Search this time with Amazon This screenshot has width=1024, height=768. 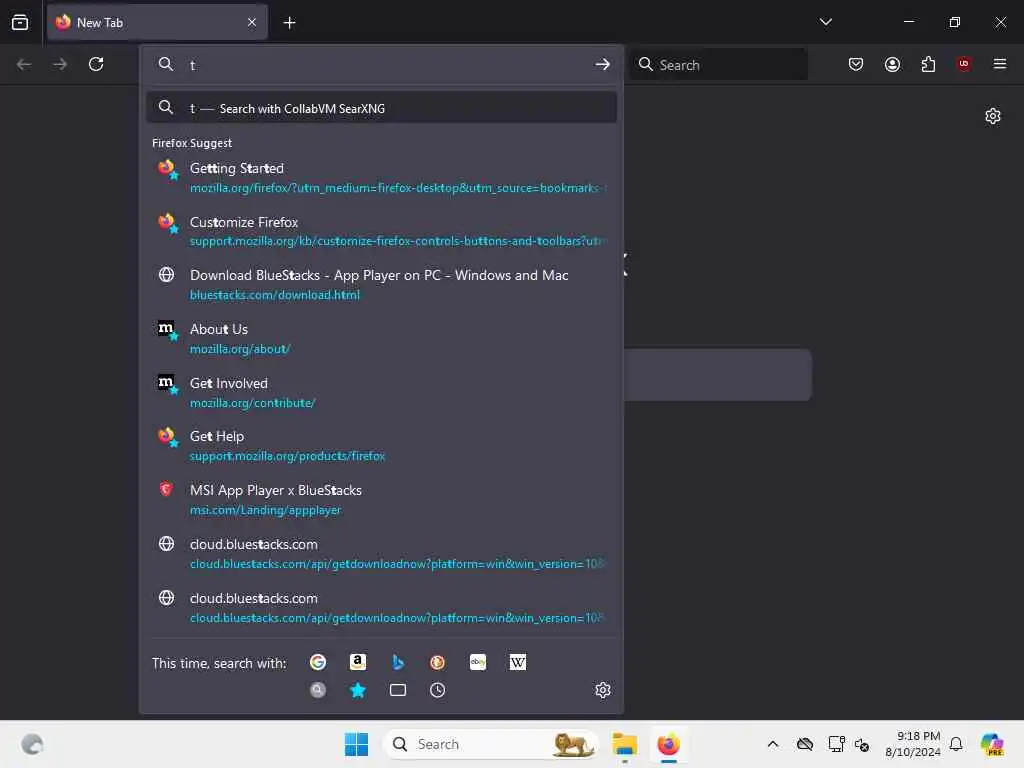[358, 662]
